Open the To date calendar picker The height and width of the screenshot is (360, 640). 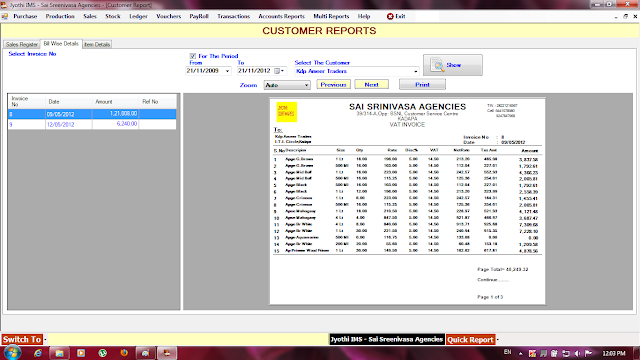pyautogui.click(x=279, y=71)
